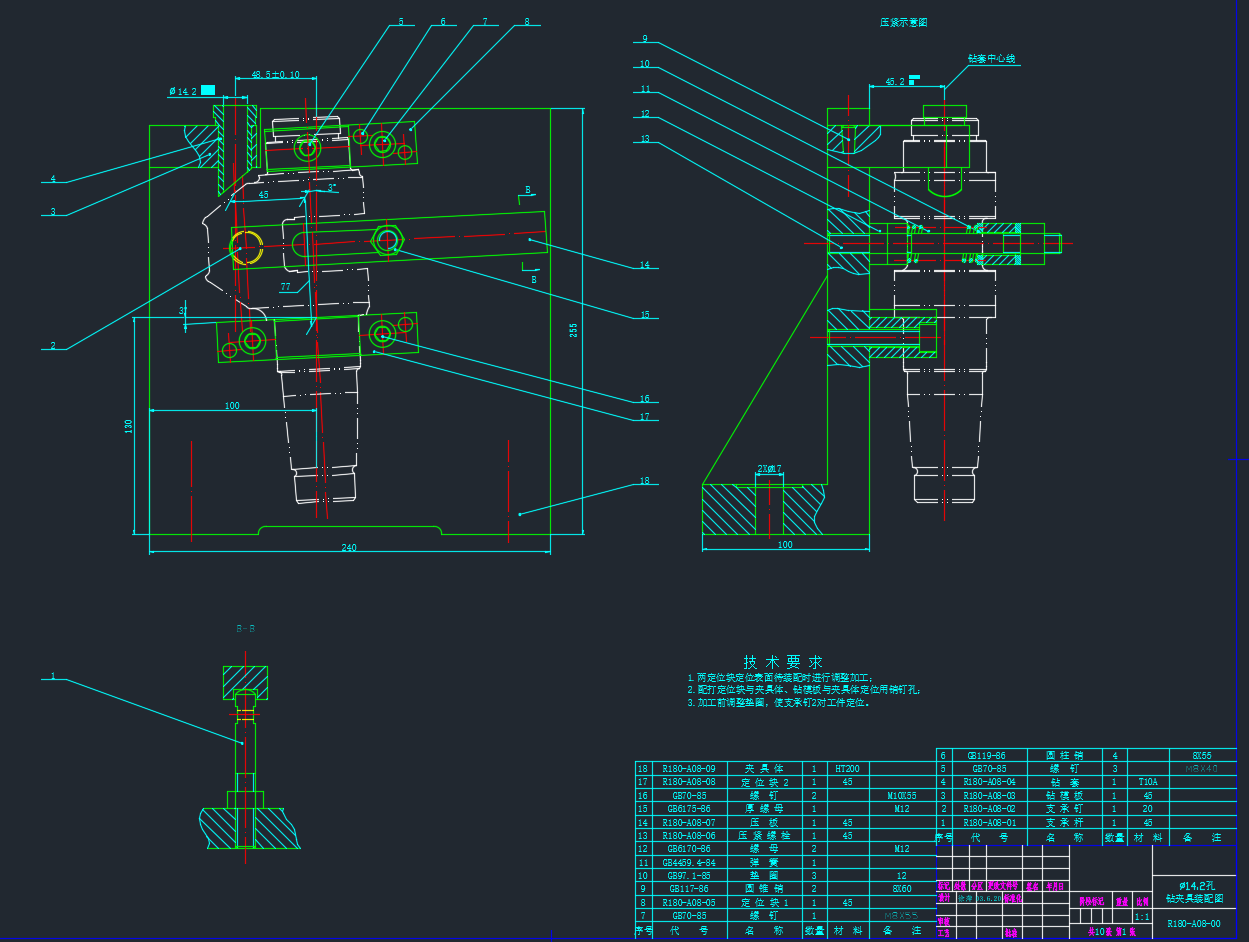Select the hexagonal nut on clamp plate
Screen dimensions: 1249x942
tap(387, 239)
